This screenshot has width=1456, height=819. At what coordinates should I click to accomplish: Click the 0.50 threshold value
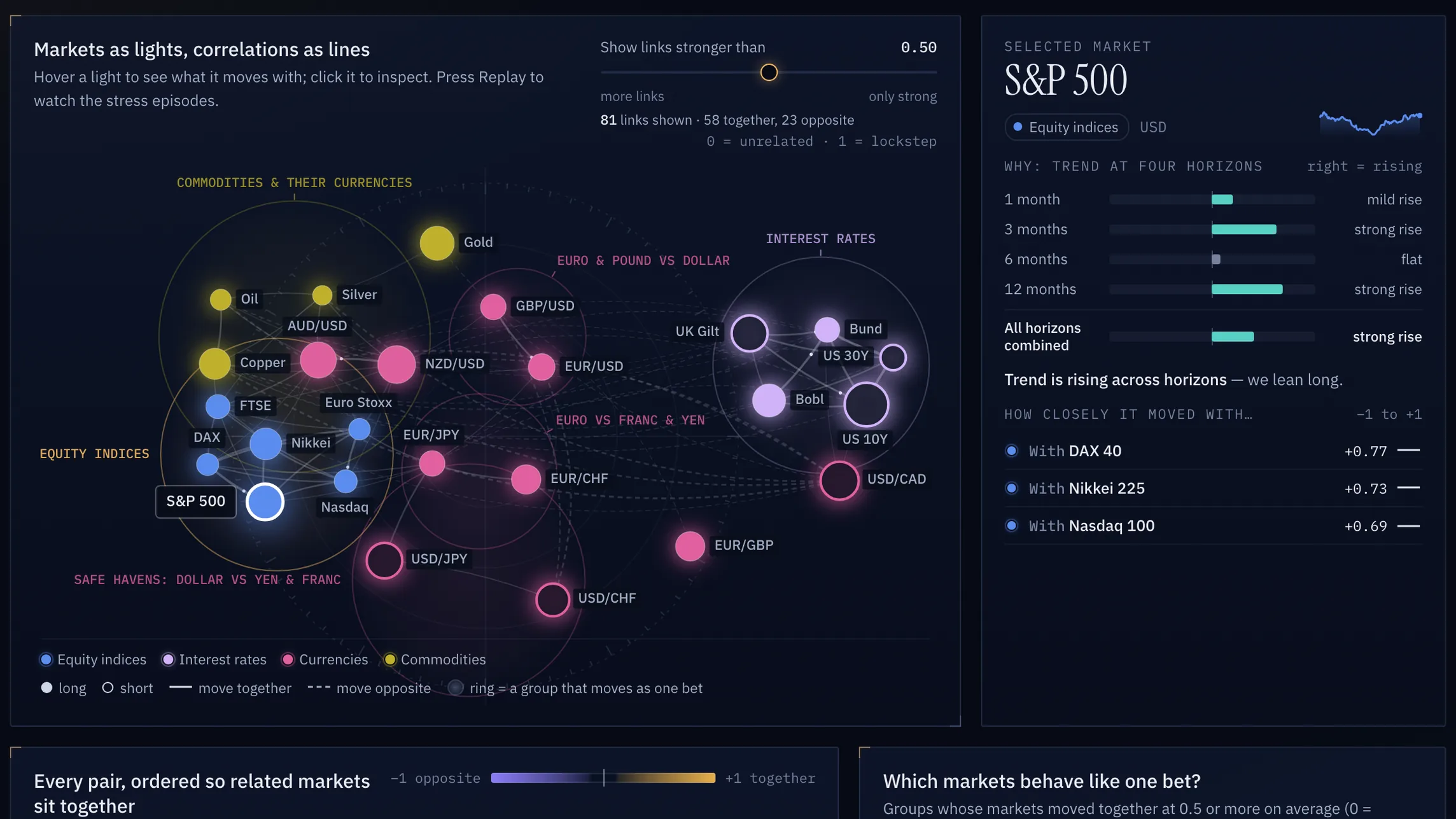pyautogui.click(x=918, y=47)
